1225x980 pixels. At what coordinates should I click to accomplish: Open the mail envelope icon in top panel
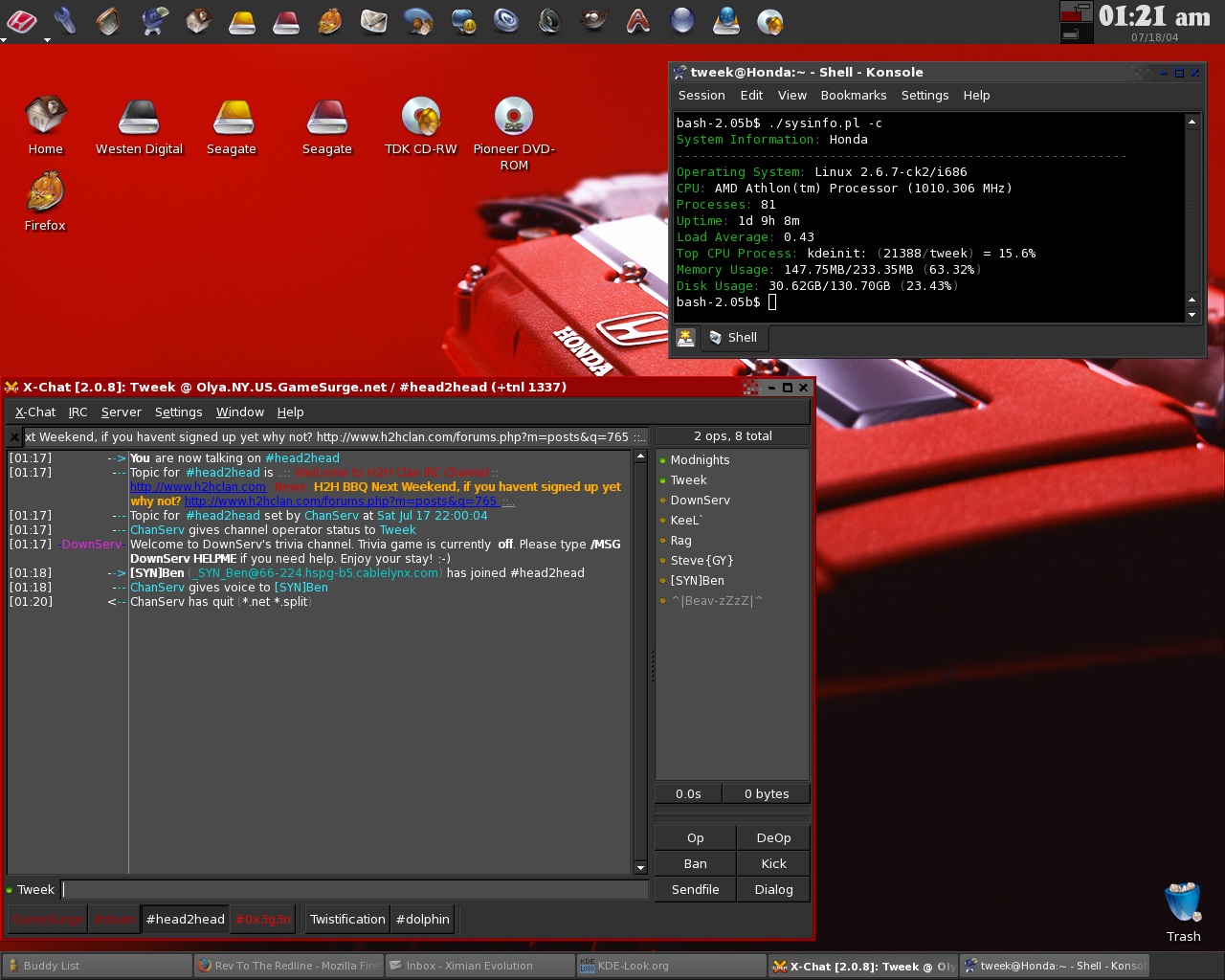(373, 20)
